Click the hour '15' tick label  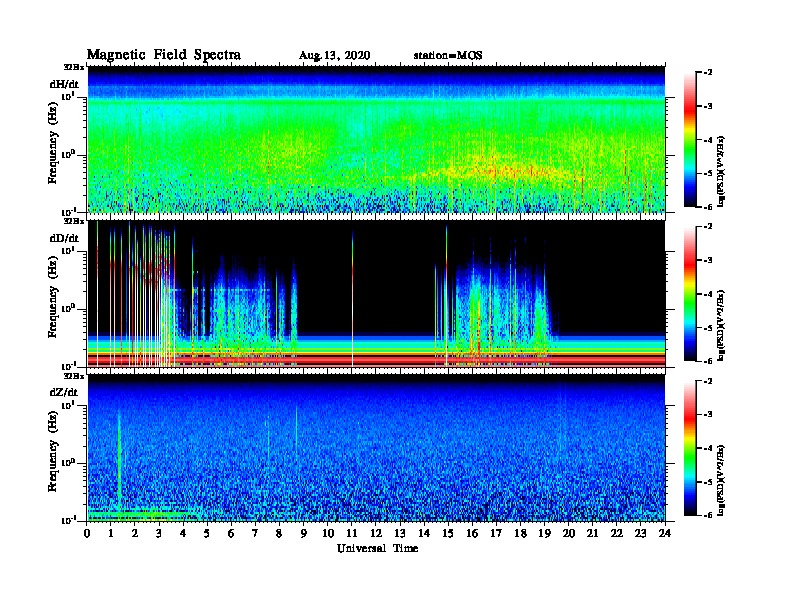tap(448, 533)
